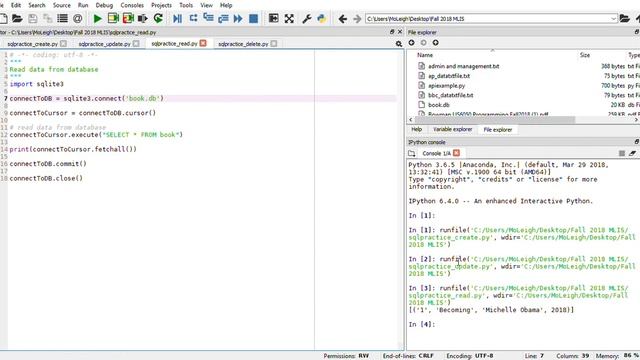The width and height of the screenshot is (640, 360).
Task: Re-run the last script
Action: tap(158, 18)
